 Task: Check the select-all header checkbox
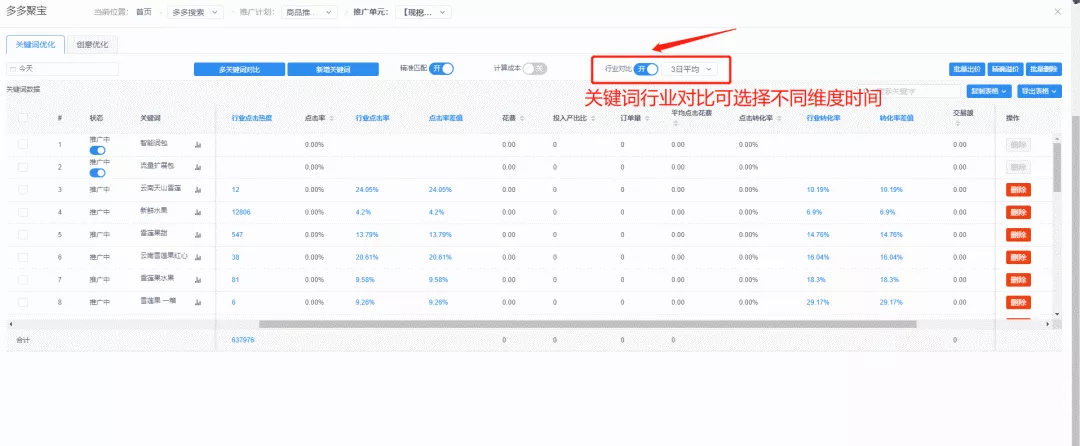[x=23, y=118]
